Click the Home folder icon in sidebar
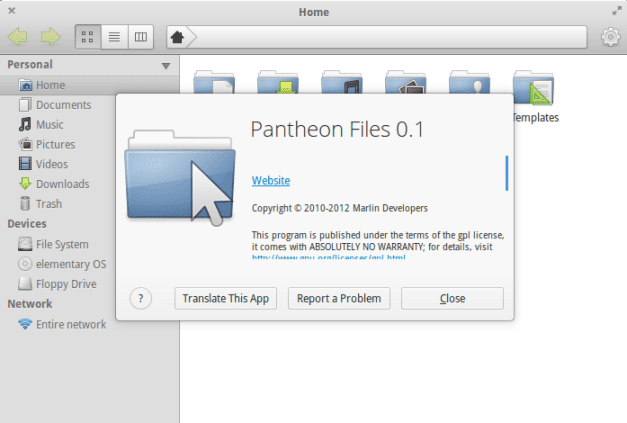Viewport: 627px width, 423px height. (x=25, y=85)
